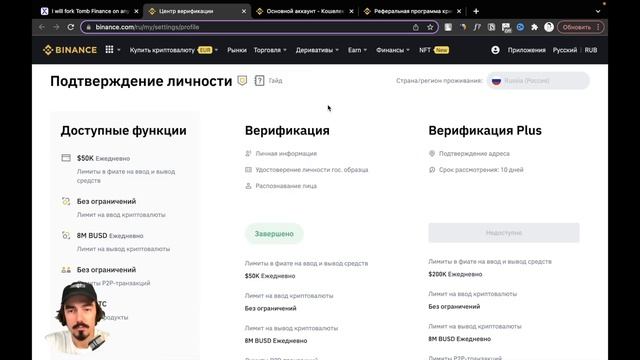Click card icon beside $50K daily limit
This screenshot has width=640, height=360.
click(66, 158)
